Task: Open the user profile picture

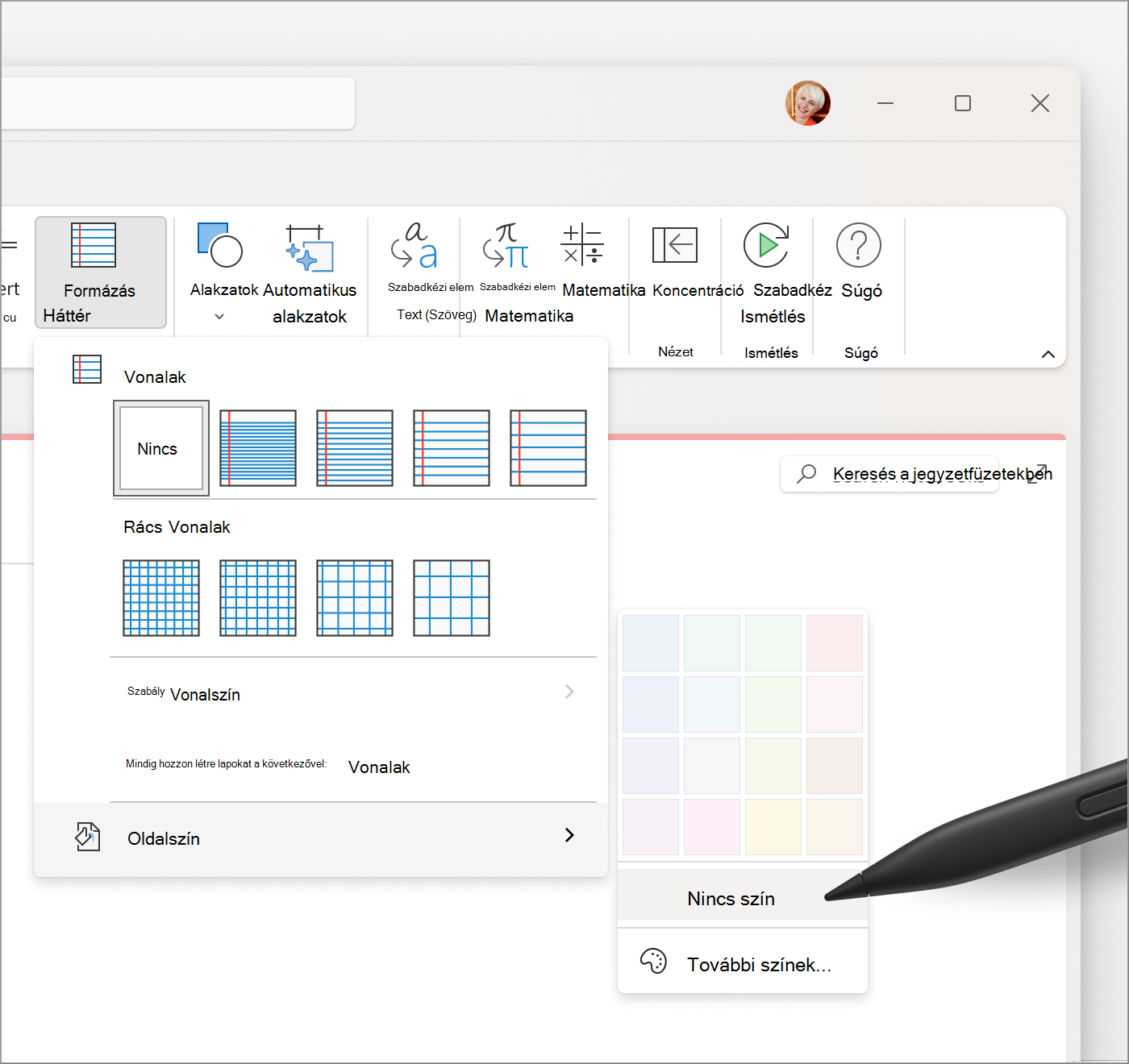Action: click(x=808, y=103)
